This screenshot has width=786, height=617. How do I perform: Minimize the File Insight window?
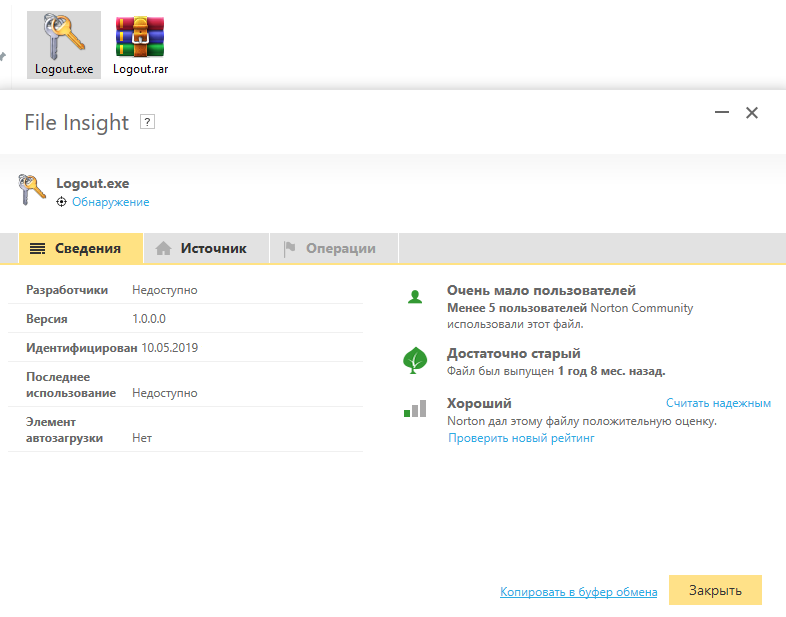722,112
